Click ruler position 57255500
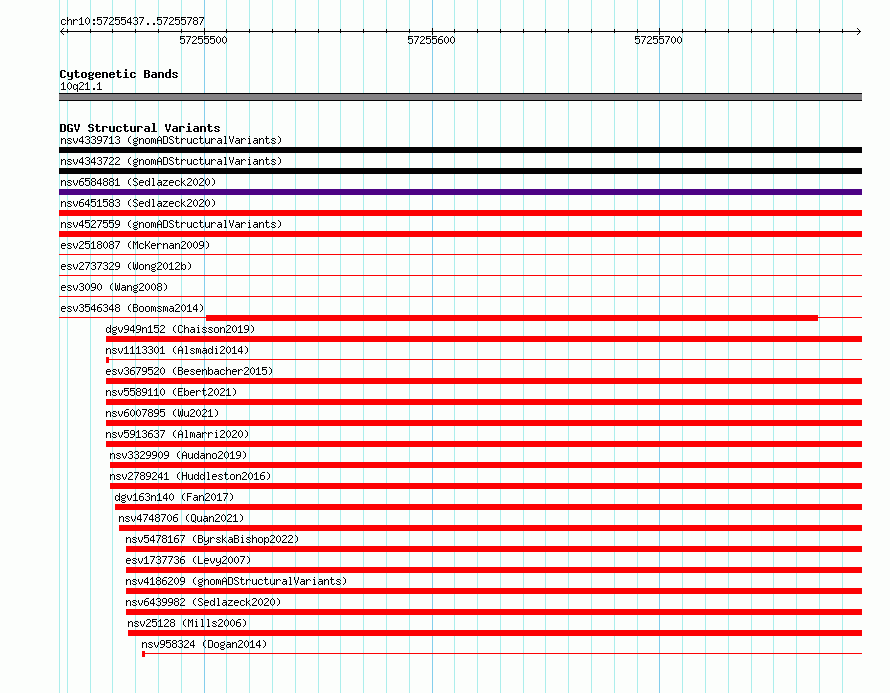 tap(203, 40)
